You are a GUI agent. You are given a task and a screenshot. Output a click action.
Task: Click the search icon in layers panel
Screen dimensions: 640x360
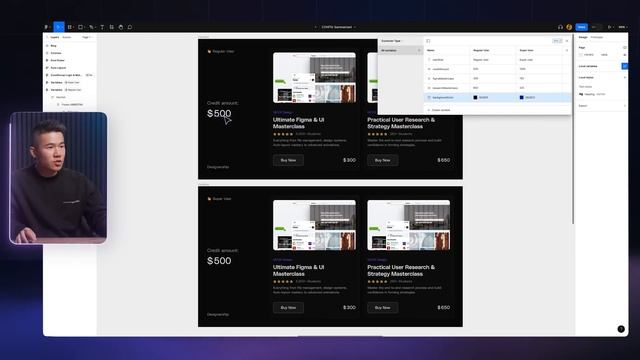(47, 37)
